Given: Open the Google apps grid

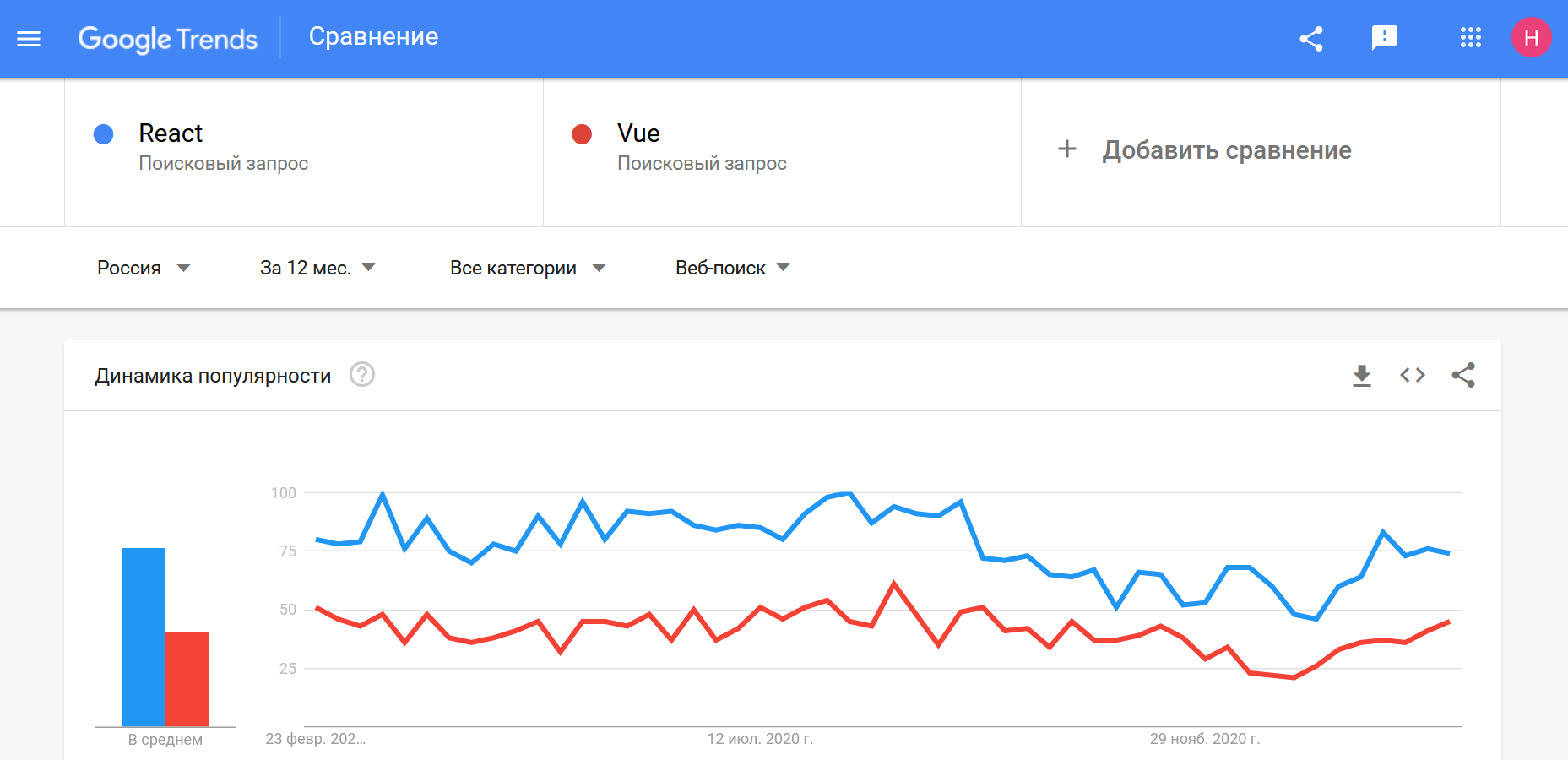Looking at the screenshot, I should pos(1470,38).
